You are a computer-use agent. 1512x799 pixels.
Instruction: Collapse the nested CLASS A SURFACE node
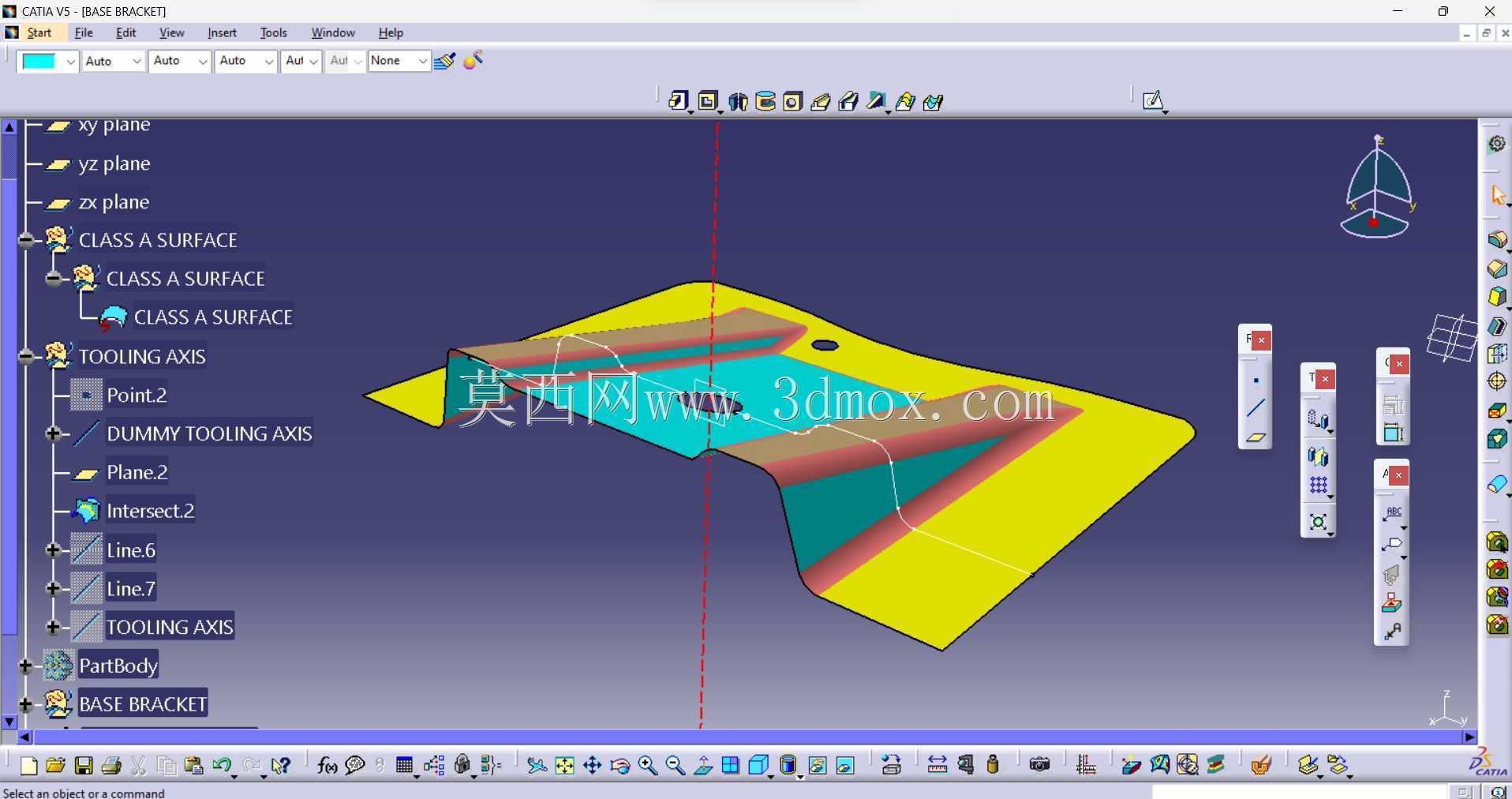(x=54, y=279)
